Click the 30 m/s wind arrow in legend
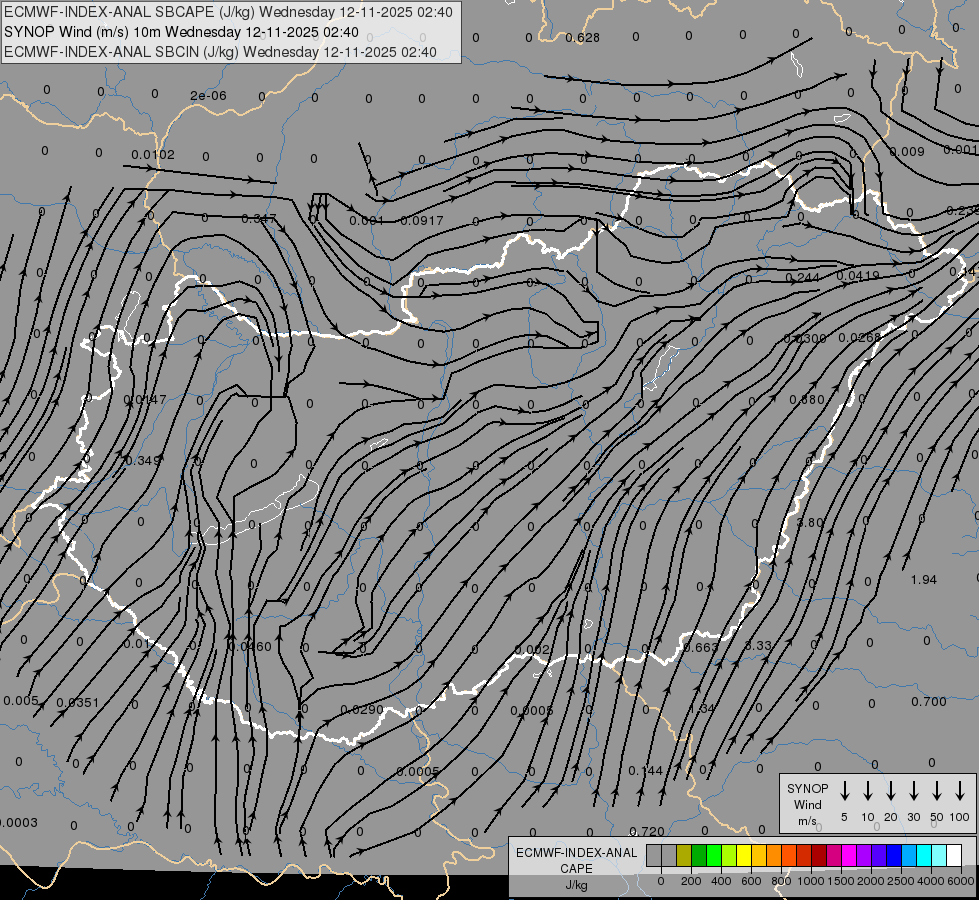Viewport: 979px width, 900px height. [913, 791]
